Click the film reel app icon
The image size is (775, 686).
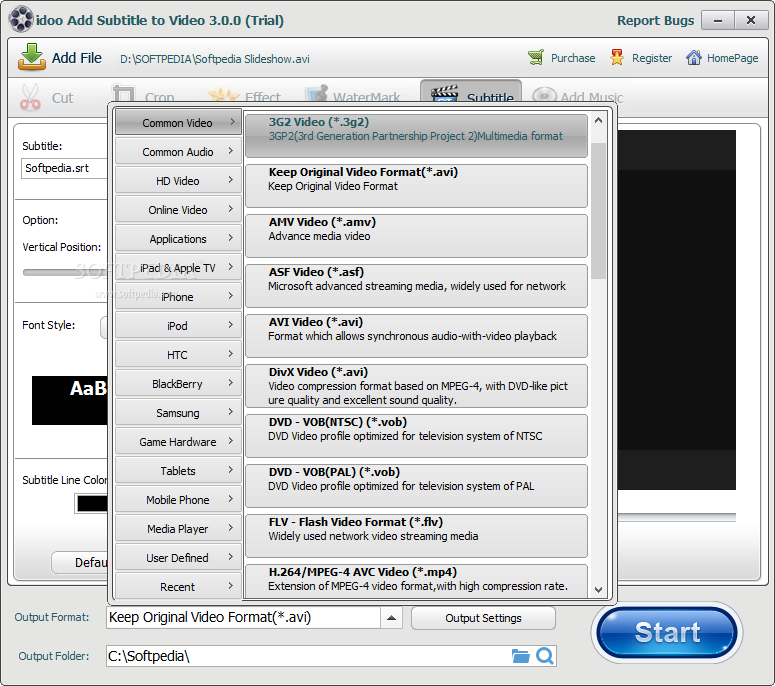coord(21,19)
